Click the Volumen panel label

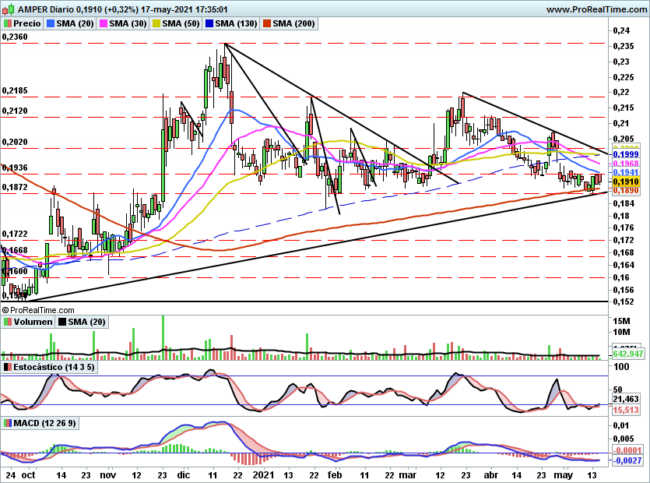[x=33, y=322]
